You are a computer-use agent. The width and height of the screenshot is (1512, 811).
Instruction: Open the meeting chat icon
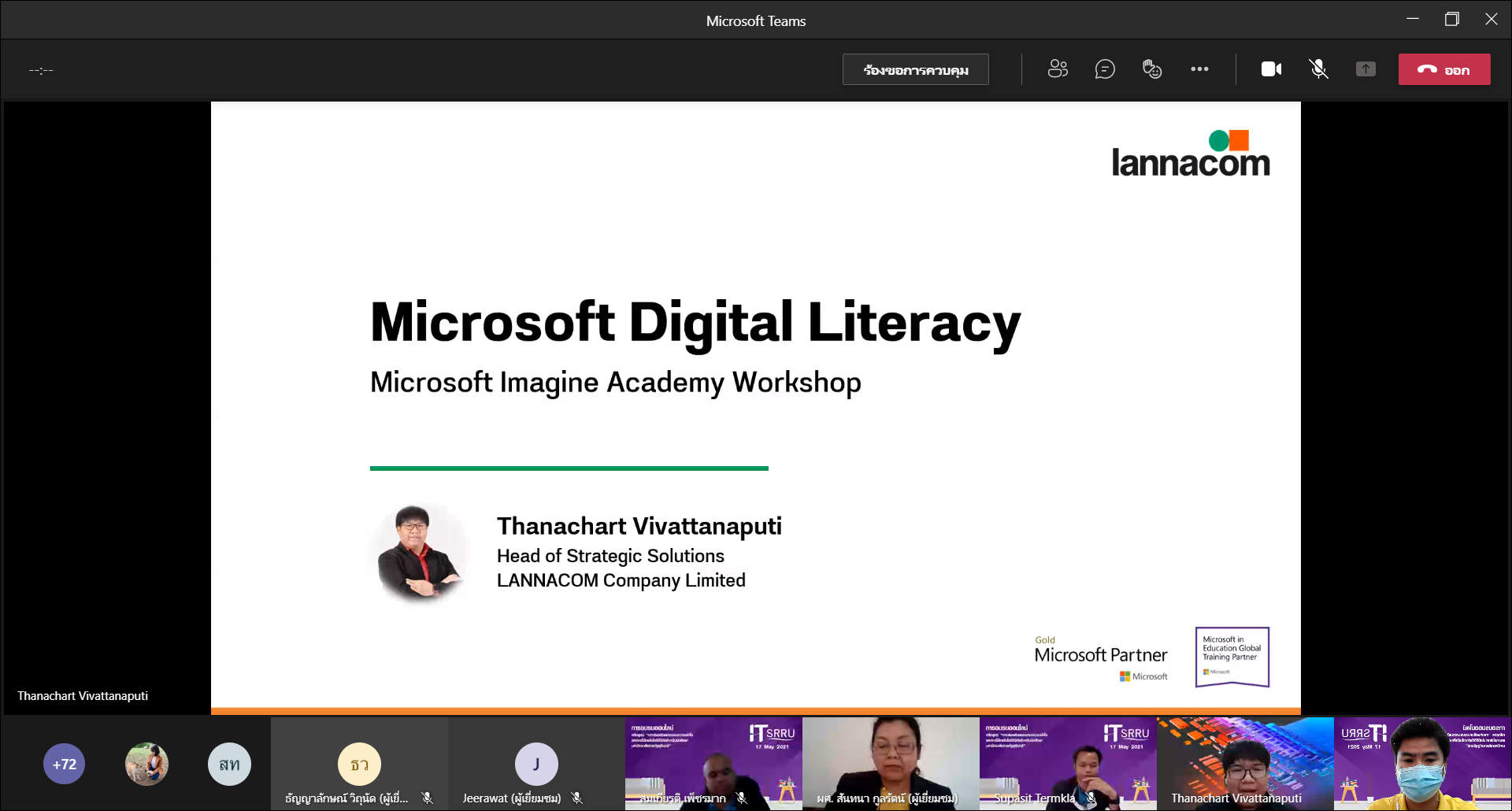pos(1105,69)
